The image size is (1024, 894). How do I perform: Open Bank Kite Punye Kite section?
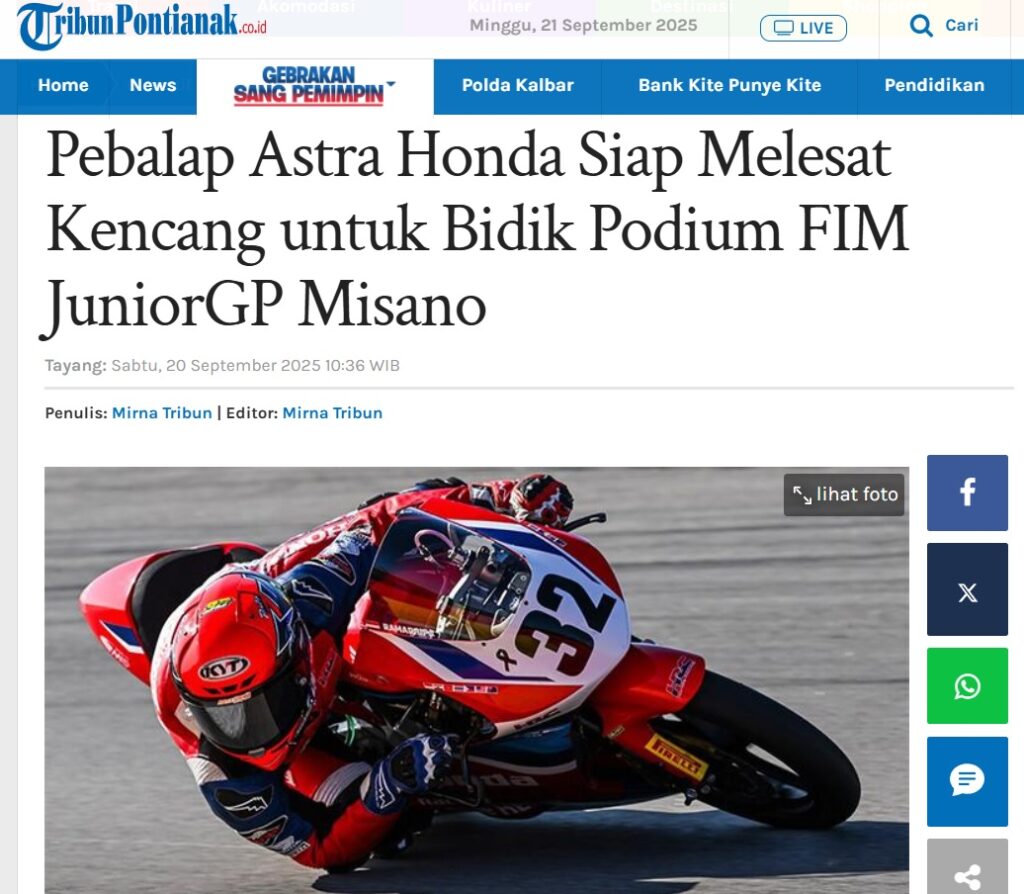[x=729, y=85]
